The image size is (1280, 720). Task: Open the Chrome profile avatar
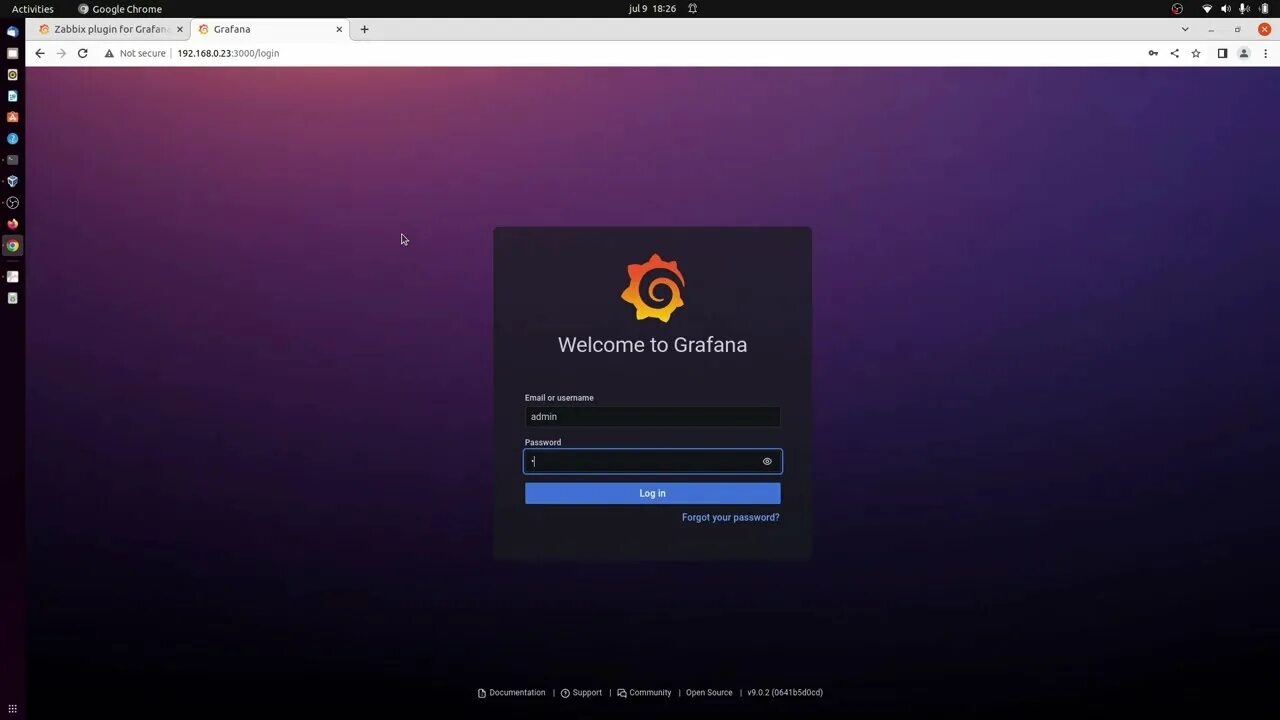1244,53
